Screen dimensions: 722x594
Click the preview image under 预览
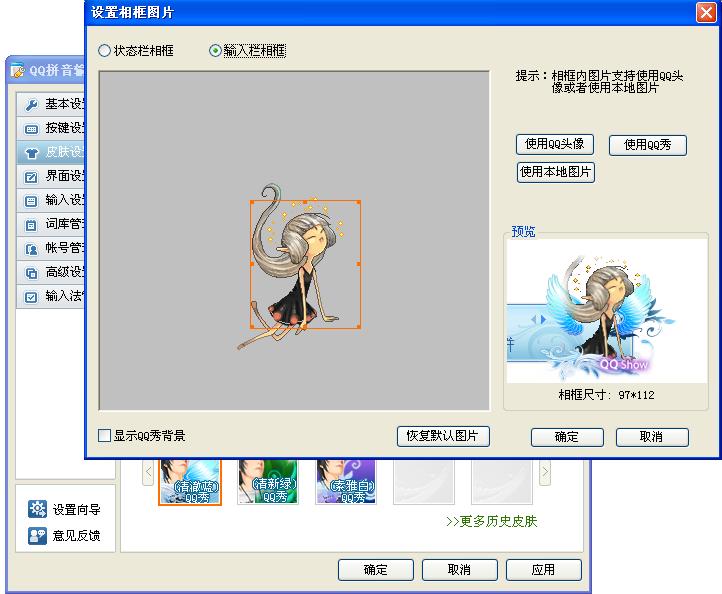point(607,311)
